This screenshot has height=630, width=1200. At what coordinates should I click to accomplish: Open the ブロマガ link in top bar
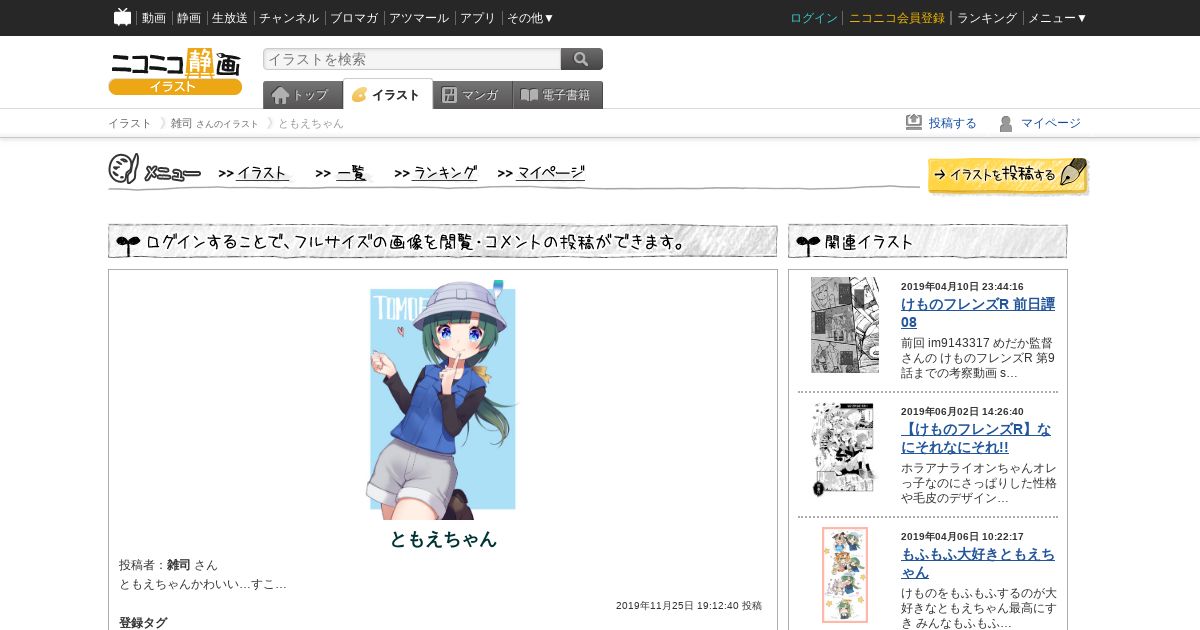click(x=354, y=18)
